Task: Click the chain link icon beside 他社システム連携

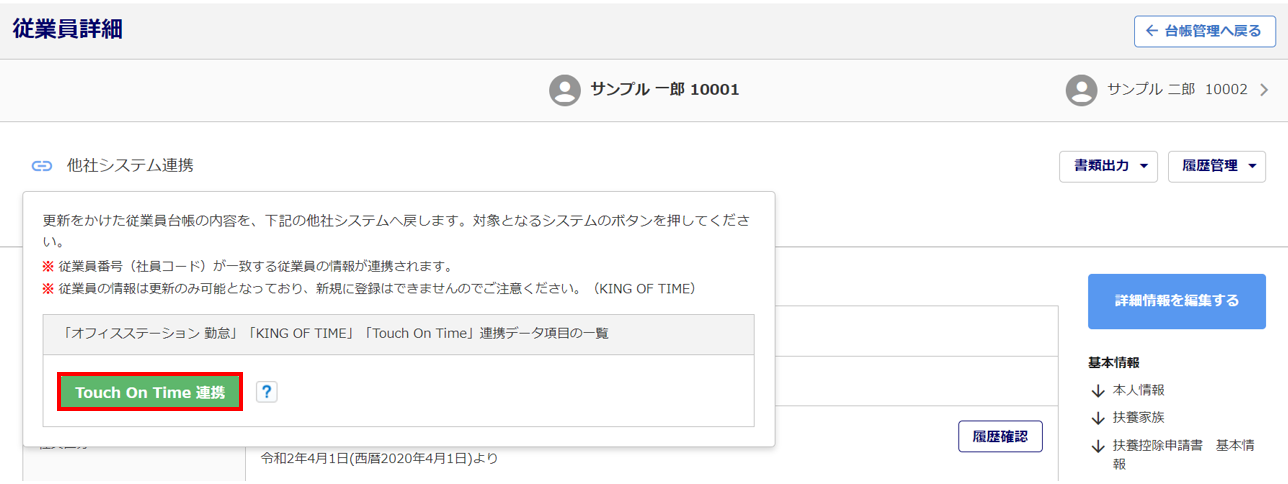Action: tap(42, 166)
